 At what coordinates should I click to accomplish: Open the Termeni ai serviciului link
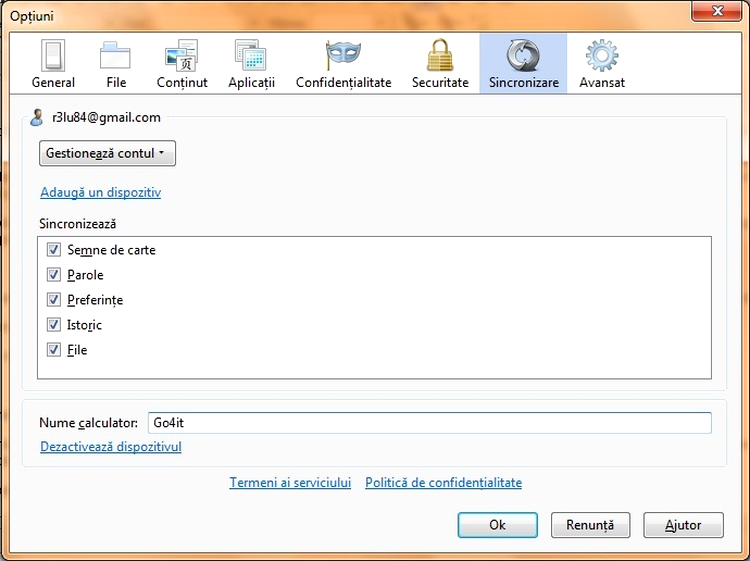(x=290, y=483)
